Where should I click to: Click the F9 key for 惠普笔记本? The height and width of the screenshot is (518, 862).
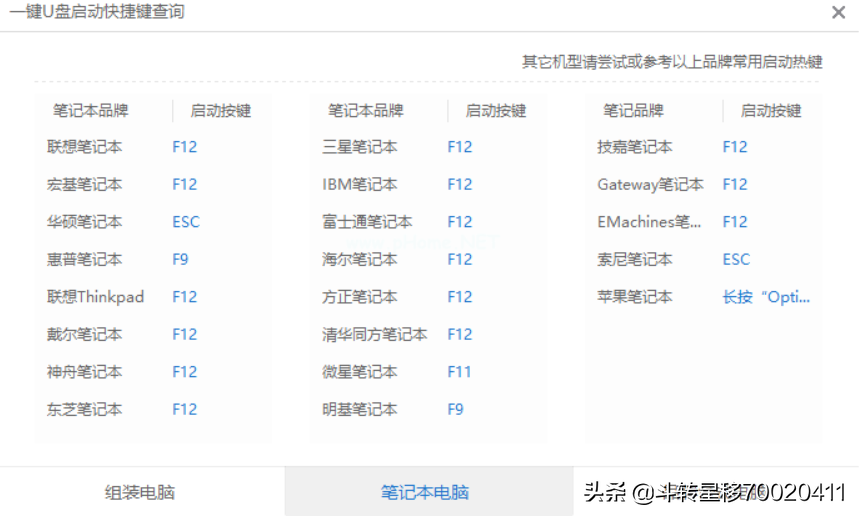(x=180, y=259)
